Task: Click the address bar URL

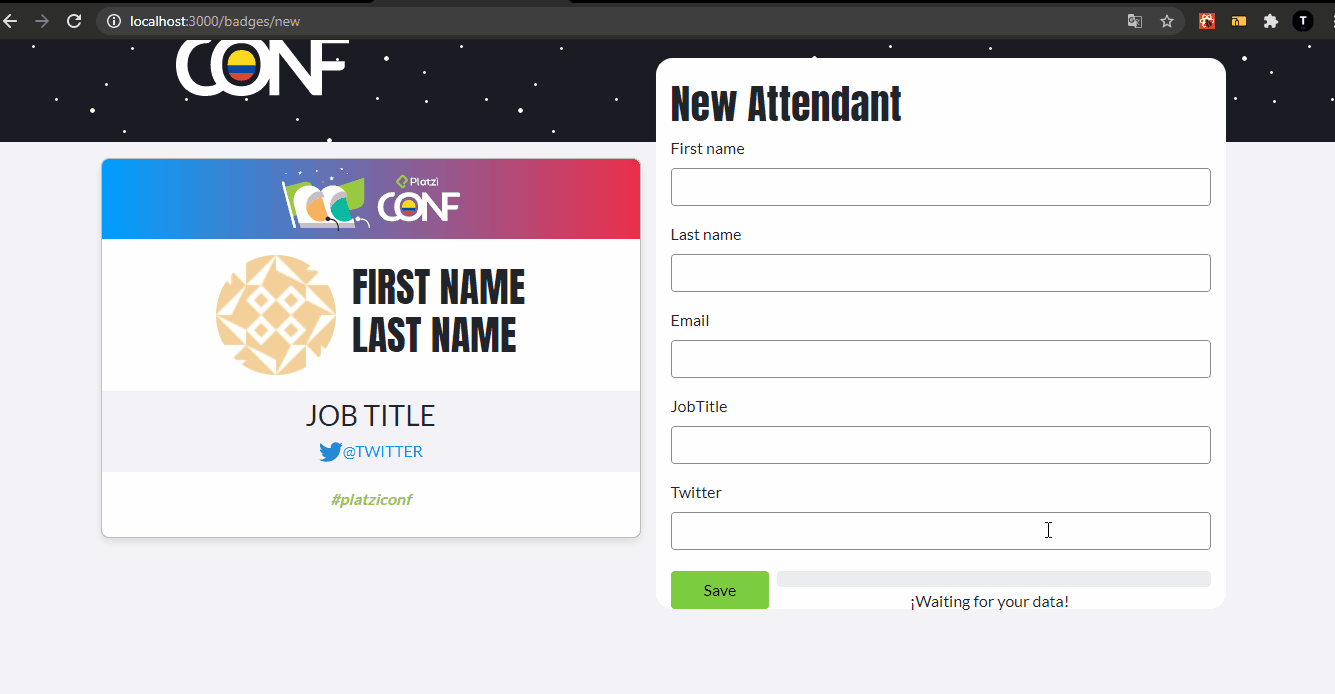Action: (215, 21)
